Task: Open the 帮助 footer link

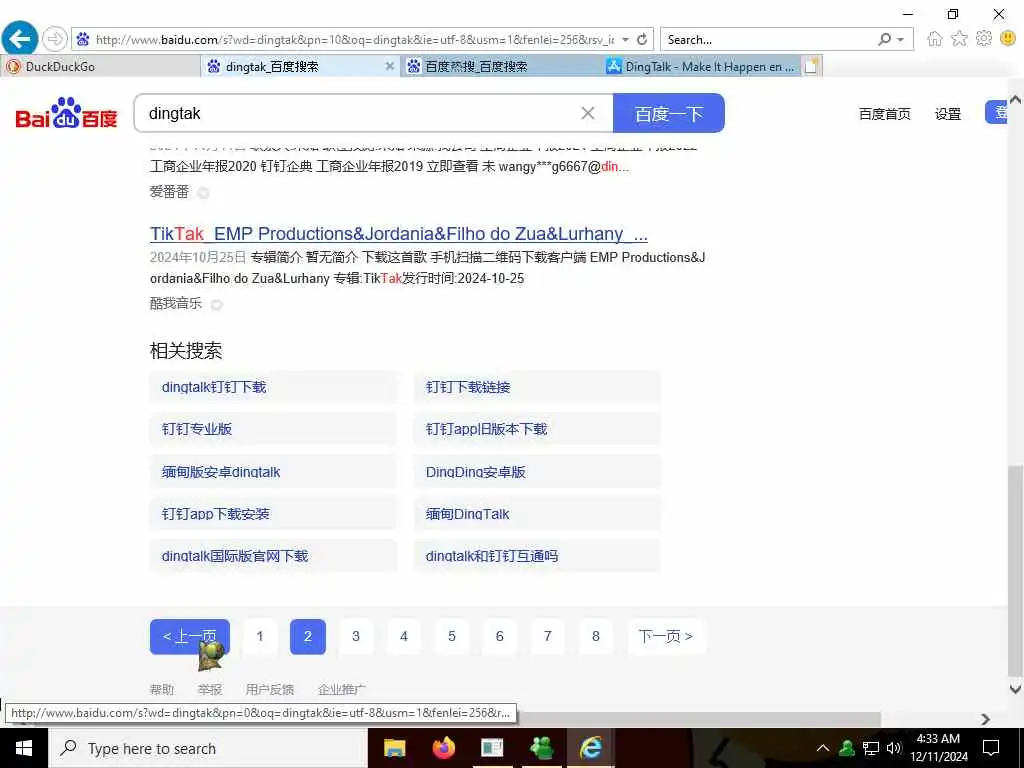Action: coord(162,689)
